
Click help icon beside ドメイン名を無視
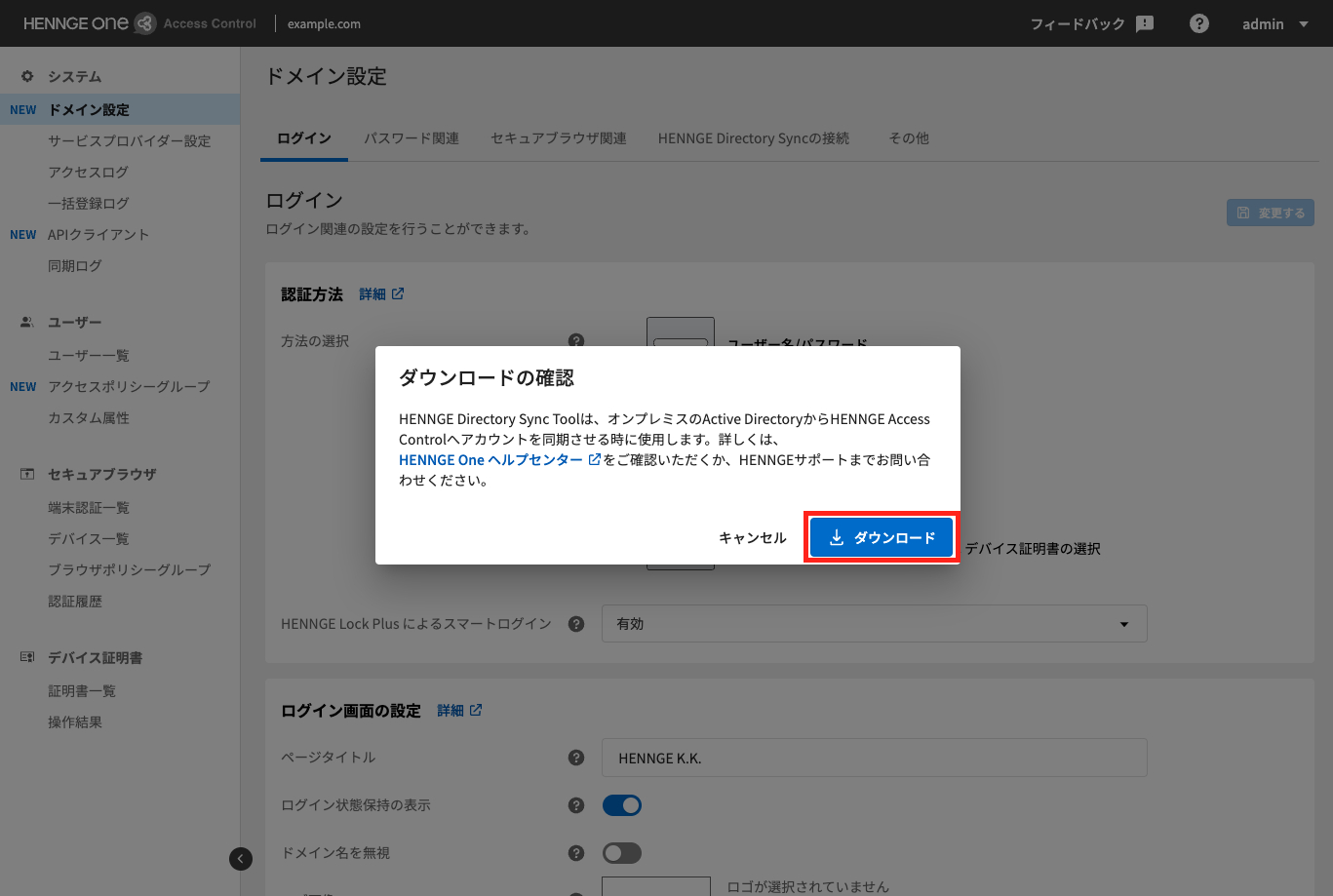576,853
